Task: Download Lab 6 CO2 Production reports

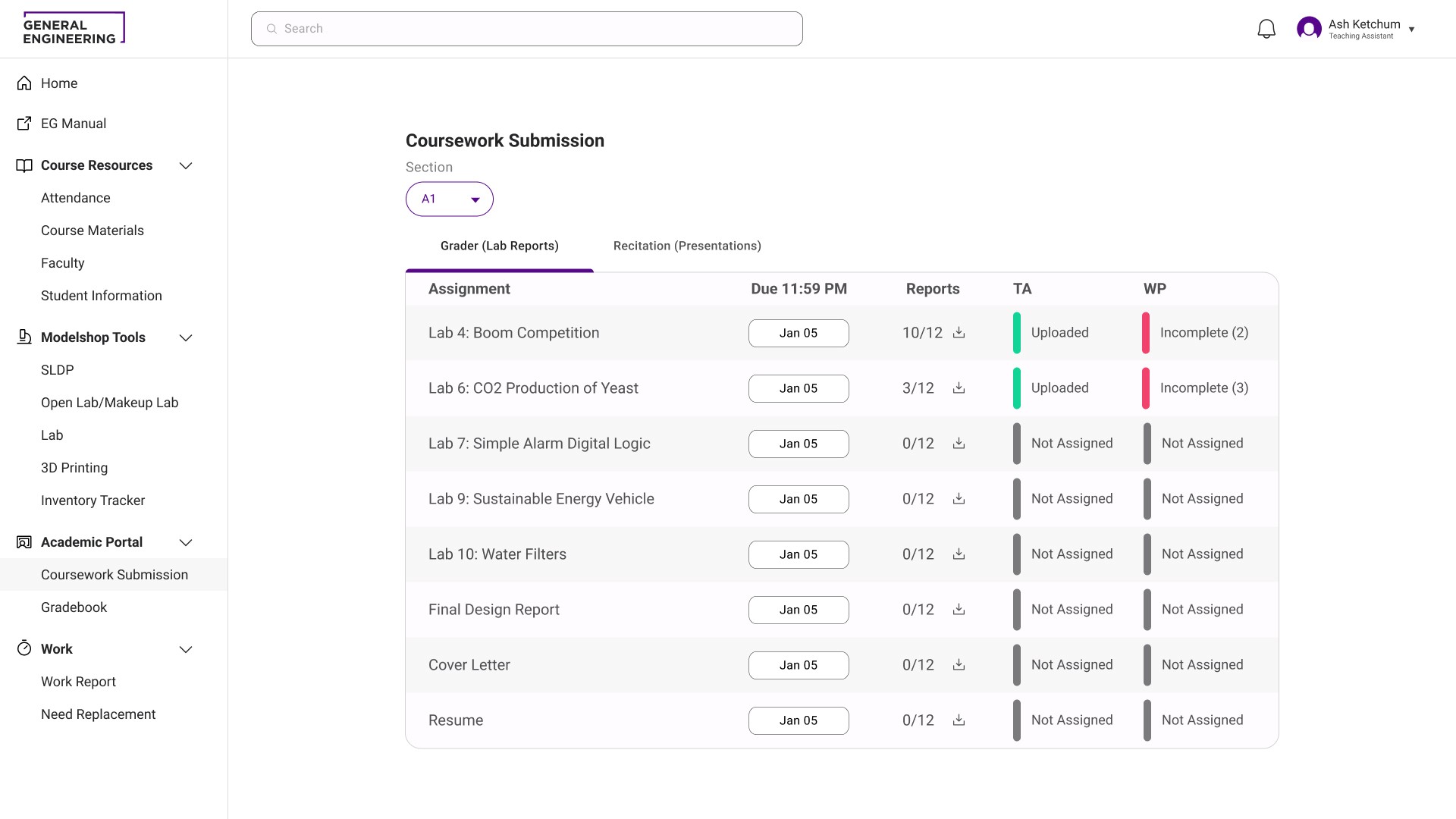Action: coord(959,388)
